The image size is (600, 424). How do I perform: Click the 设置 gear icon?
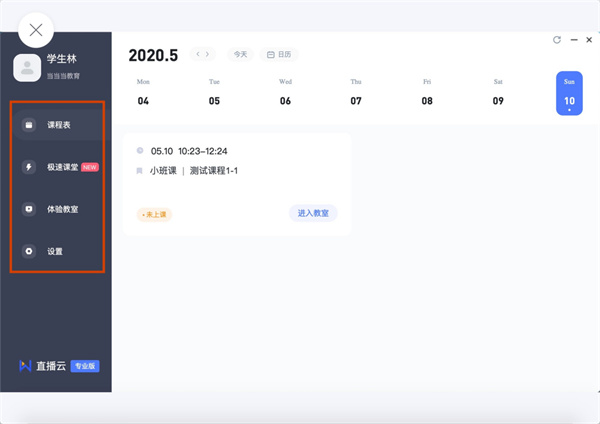coord(29,251)
